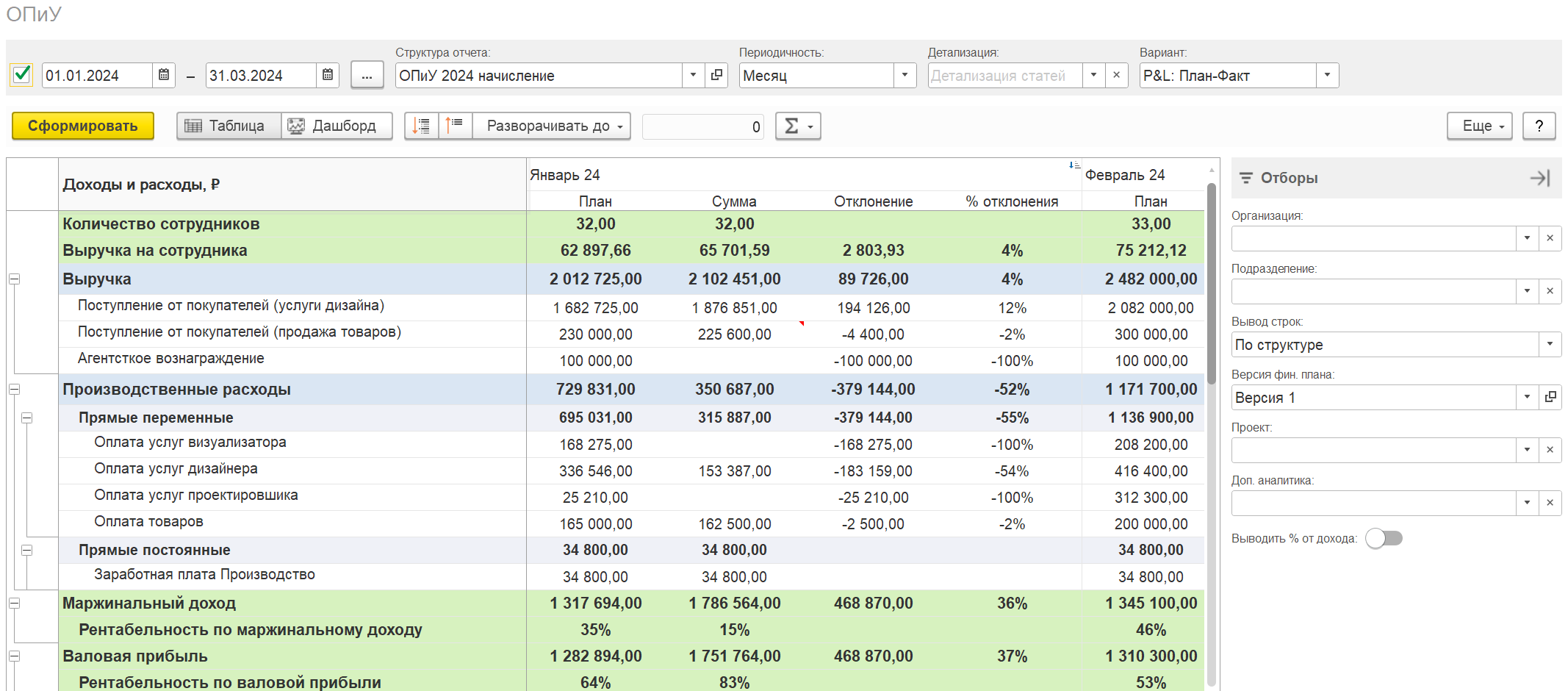Open calendar picker for end date 31.03.2024
Screen dimensions: 1568x691
[x=328, y=75]
